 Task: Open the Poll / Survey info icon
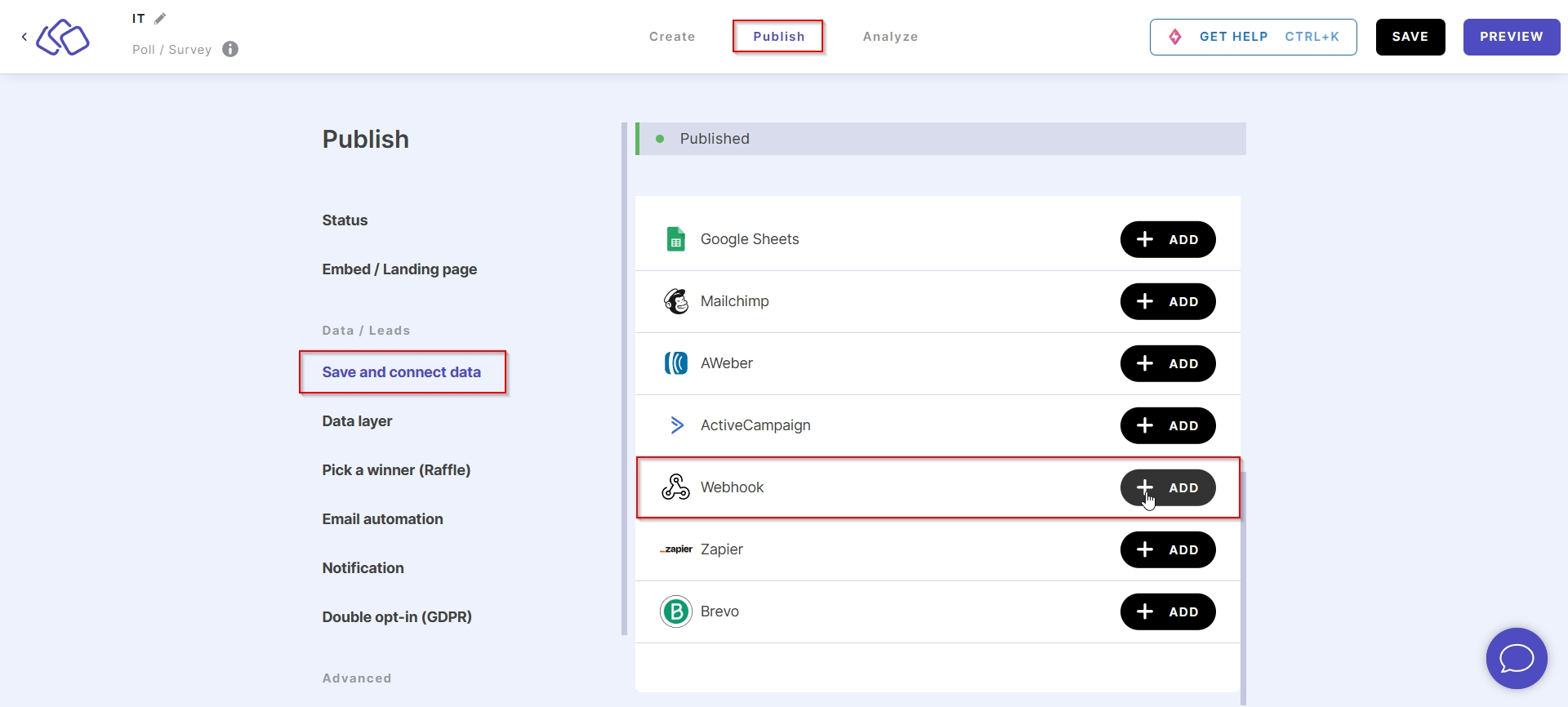pos(230,49)
